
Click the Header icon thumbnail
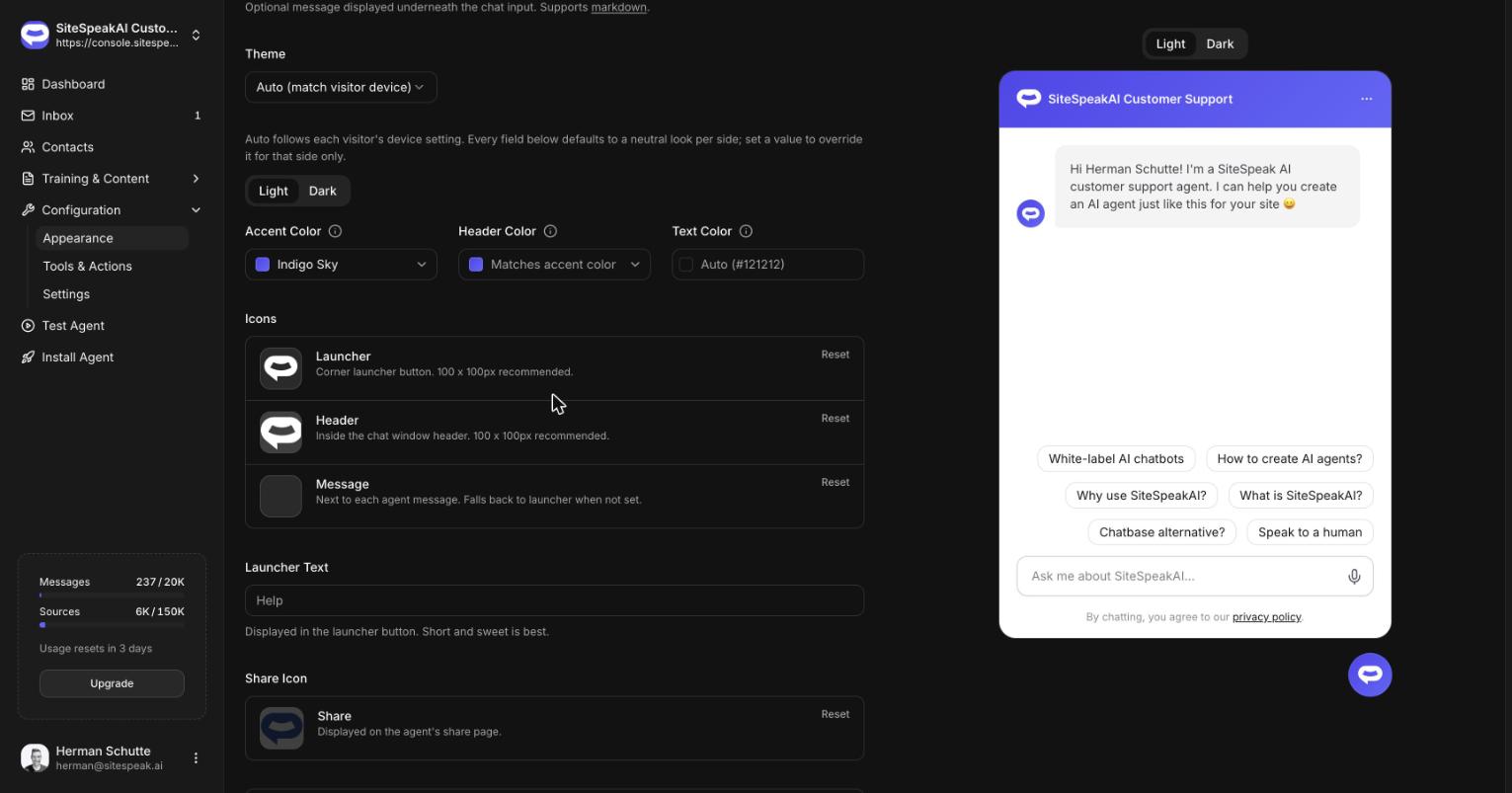pyautogui.click(x=280, y=433)
